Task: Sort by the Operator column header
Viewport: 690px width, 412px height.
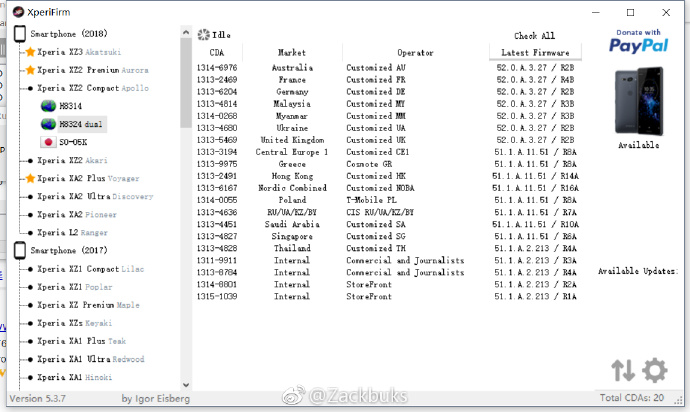Action: pyautogui.click(x=415, y=52)
